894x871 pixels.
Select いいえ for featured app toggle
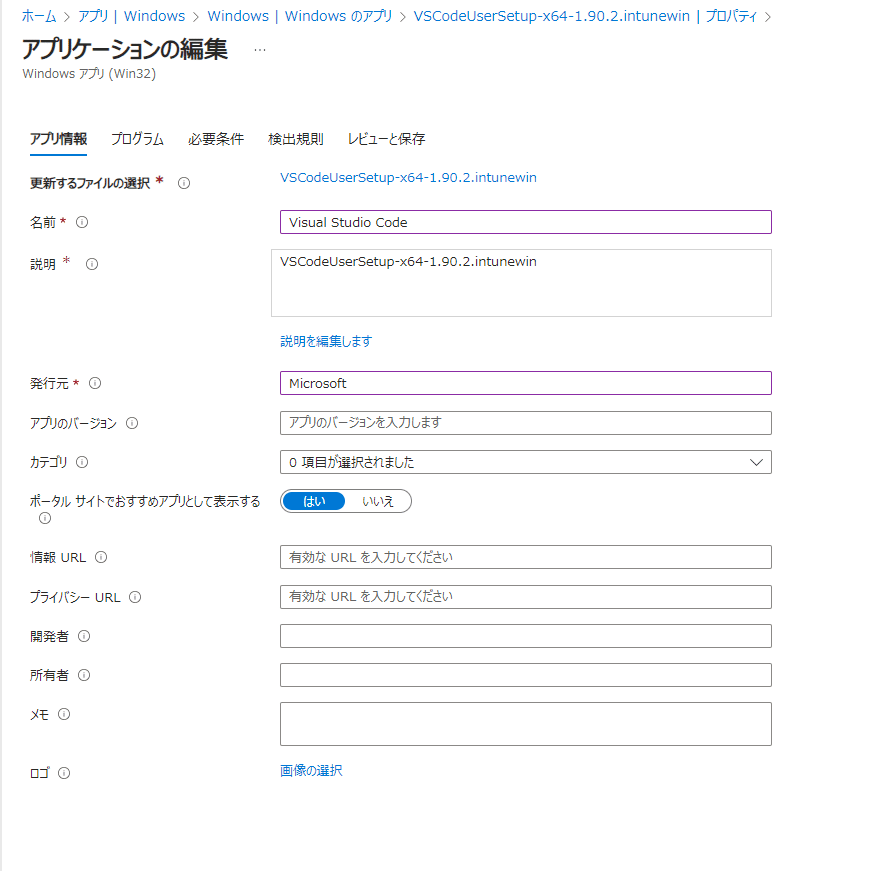[377, 501]
